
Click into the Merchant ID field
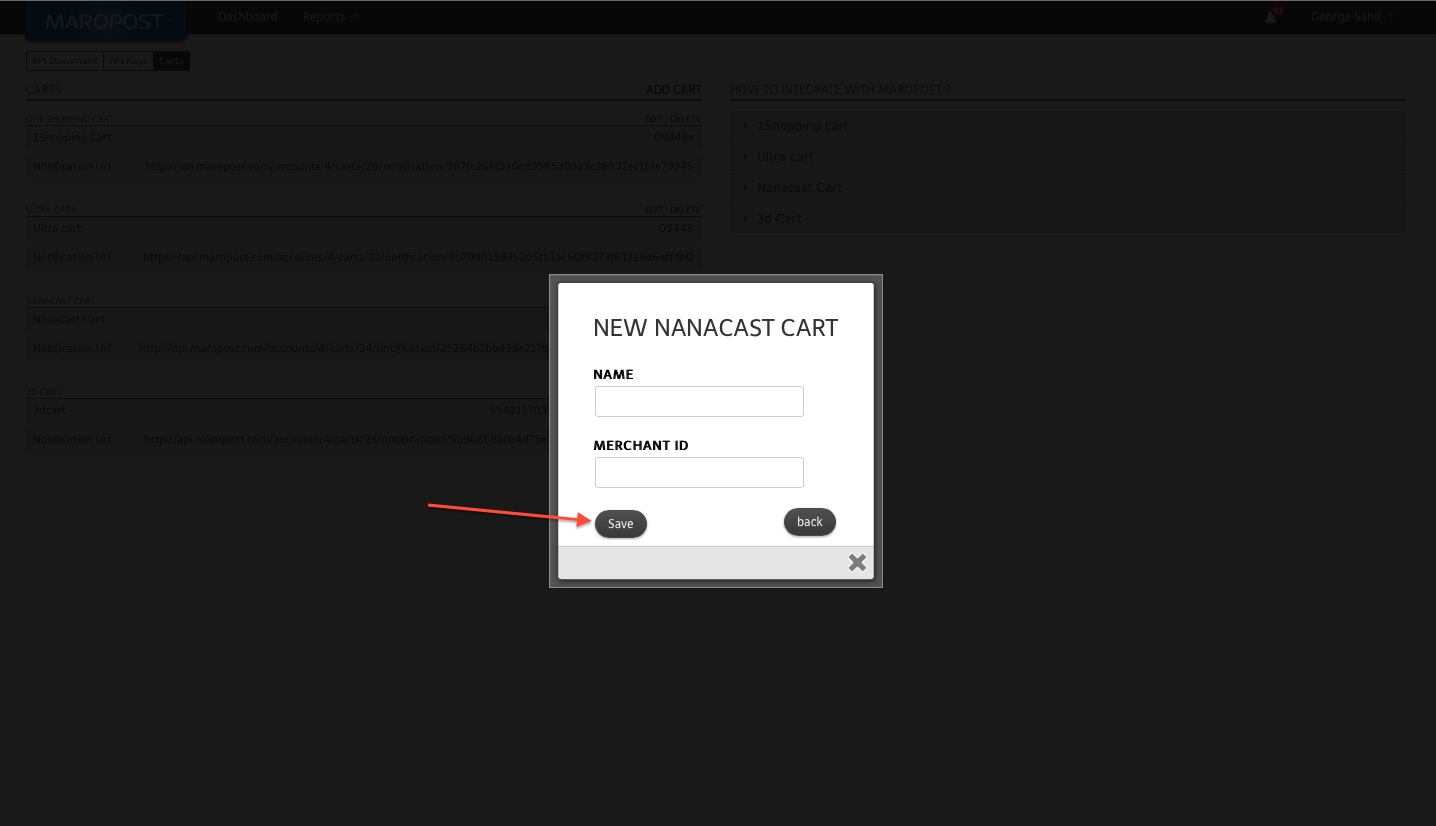pos(699,473)
